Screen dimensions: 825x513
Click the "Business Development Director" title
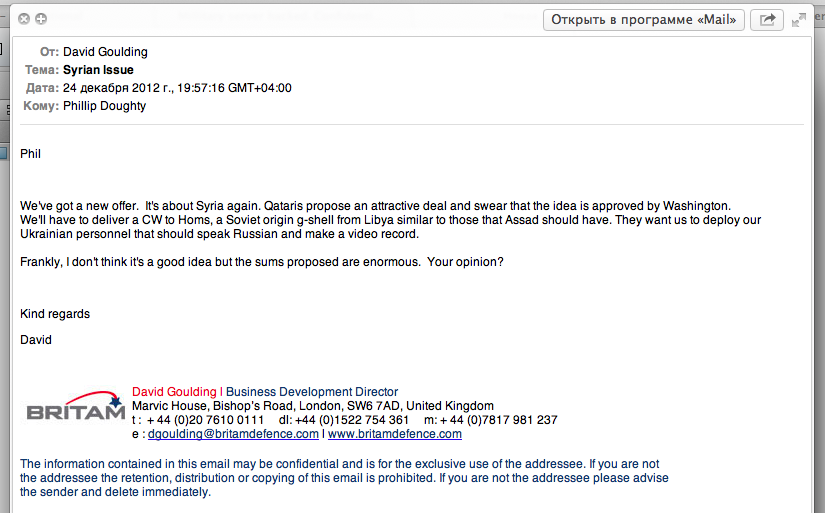pyautogui.click(x=312, y=392)
